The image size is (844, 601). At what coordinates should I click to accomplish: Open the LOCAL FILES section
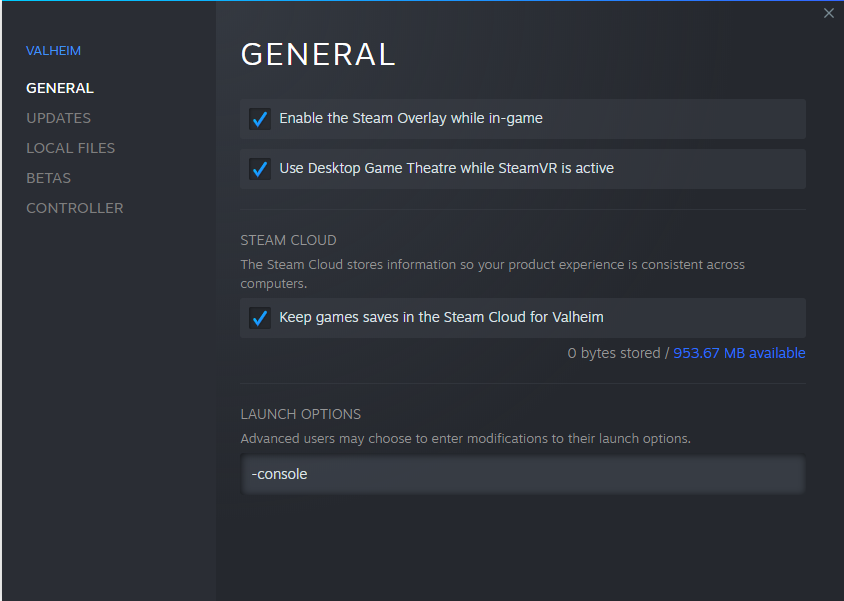70,148
